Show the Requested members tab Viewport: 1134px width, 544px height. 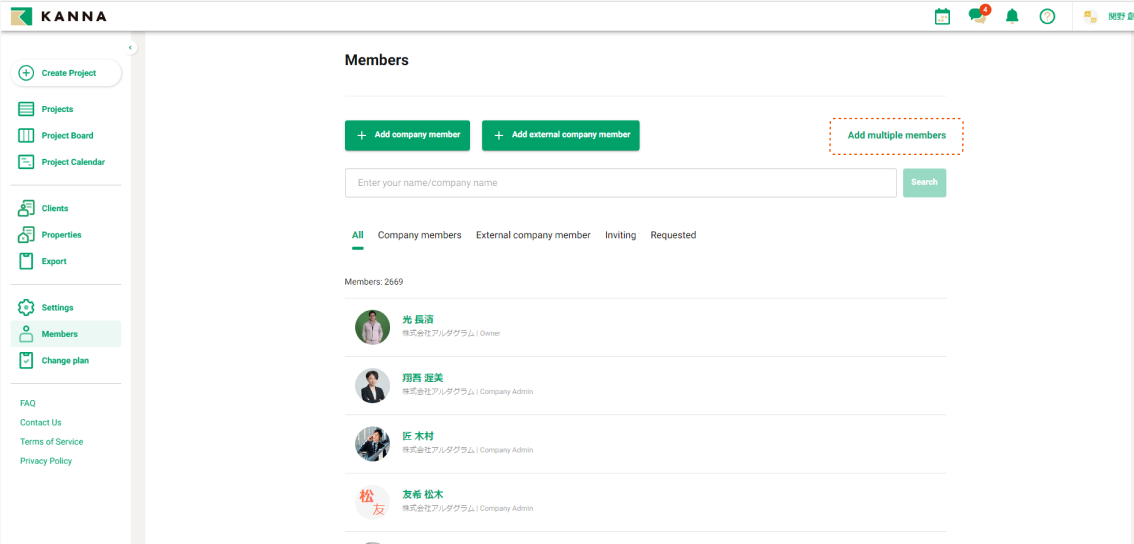coord(673,236)
